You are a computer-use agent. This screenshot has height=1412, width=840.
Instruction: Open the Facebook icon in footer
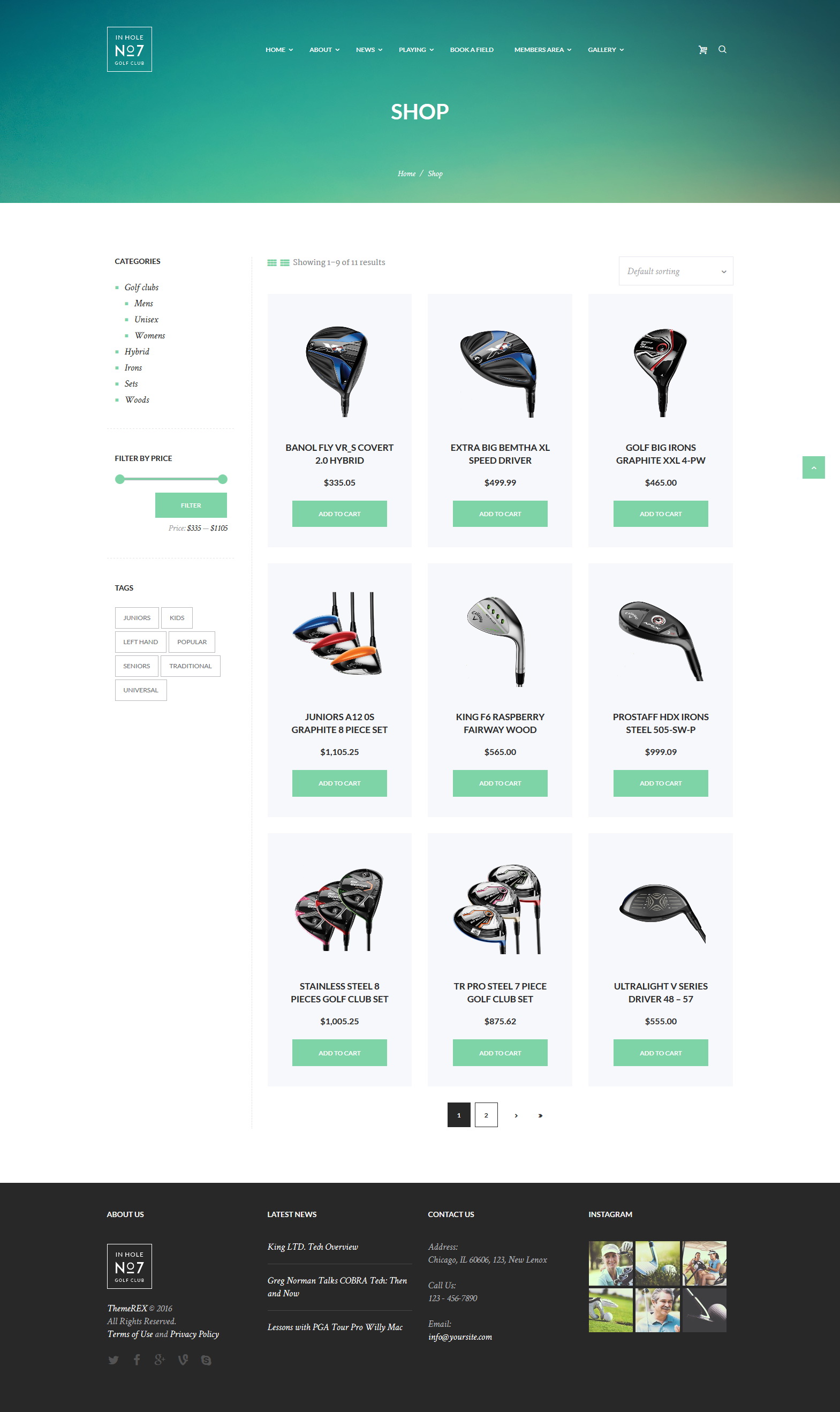point(137,1360)
